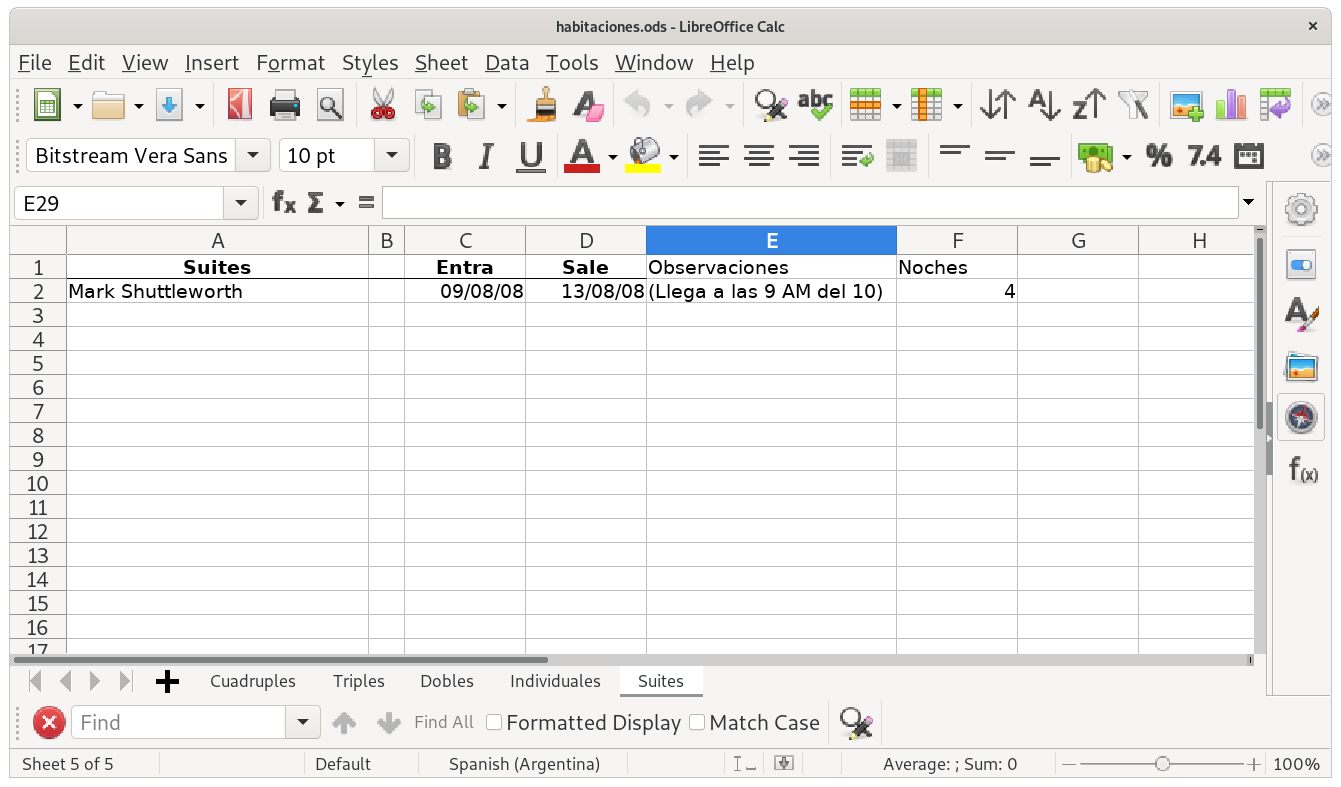The image size is (1341, 787).
Task: Format as Date calendar icon
Action: pos(1249,155)
